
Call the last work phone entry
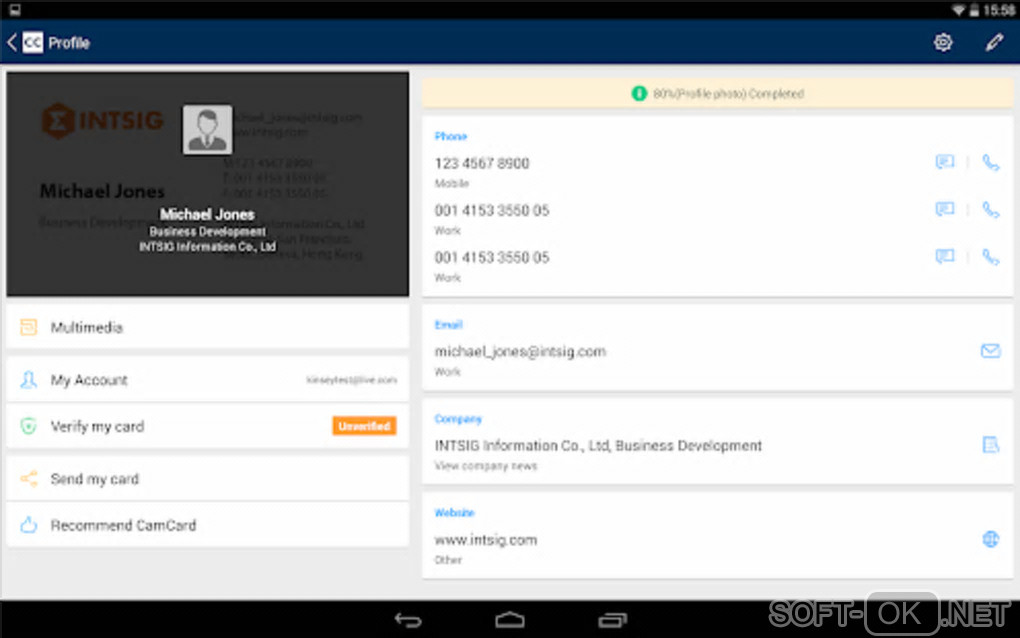990,257
